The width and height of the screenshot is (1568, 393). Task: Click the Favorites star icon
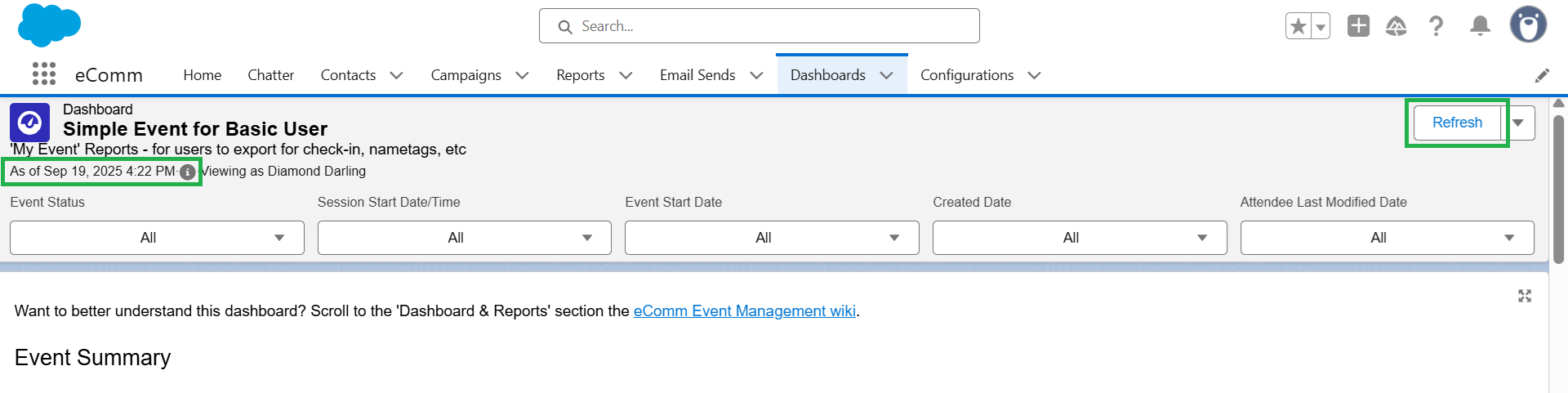tap(1298, 26)
